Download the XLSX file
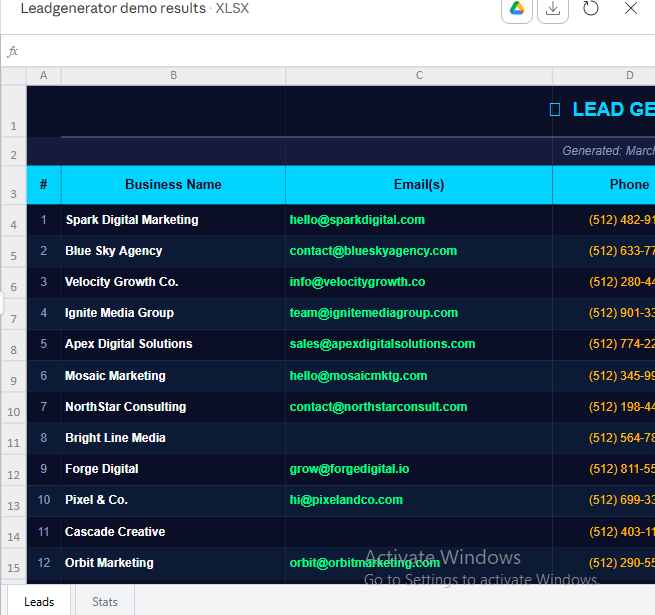Viewport: 655px width, 615px height. (x=553, y=9)
